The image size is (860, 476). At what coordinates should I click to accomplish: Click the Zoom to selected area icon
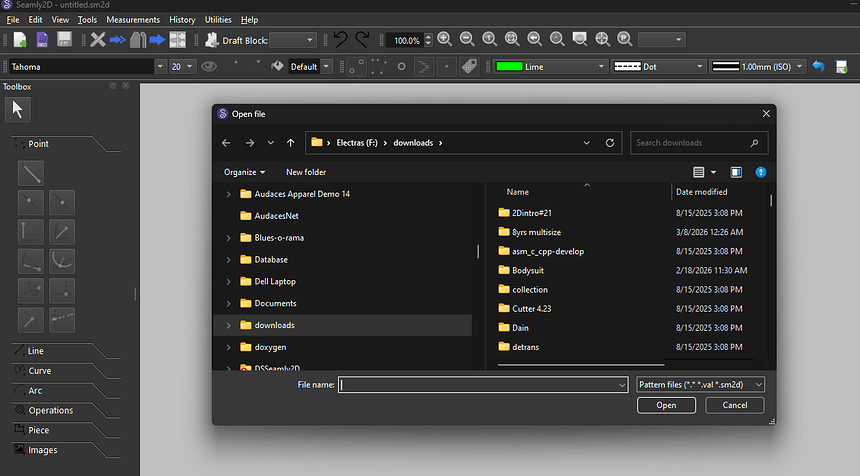579,39
